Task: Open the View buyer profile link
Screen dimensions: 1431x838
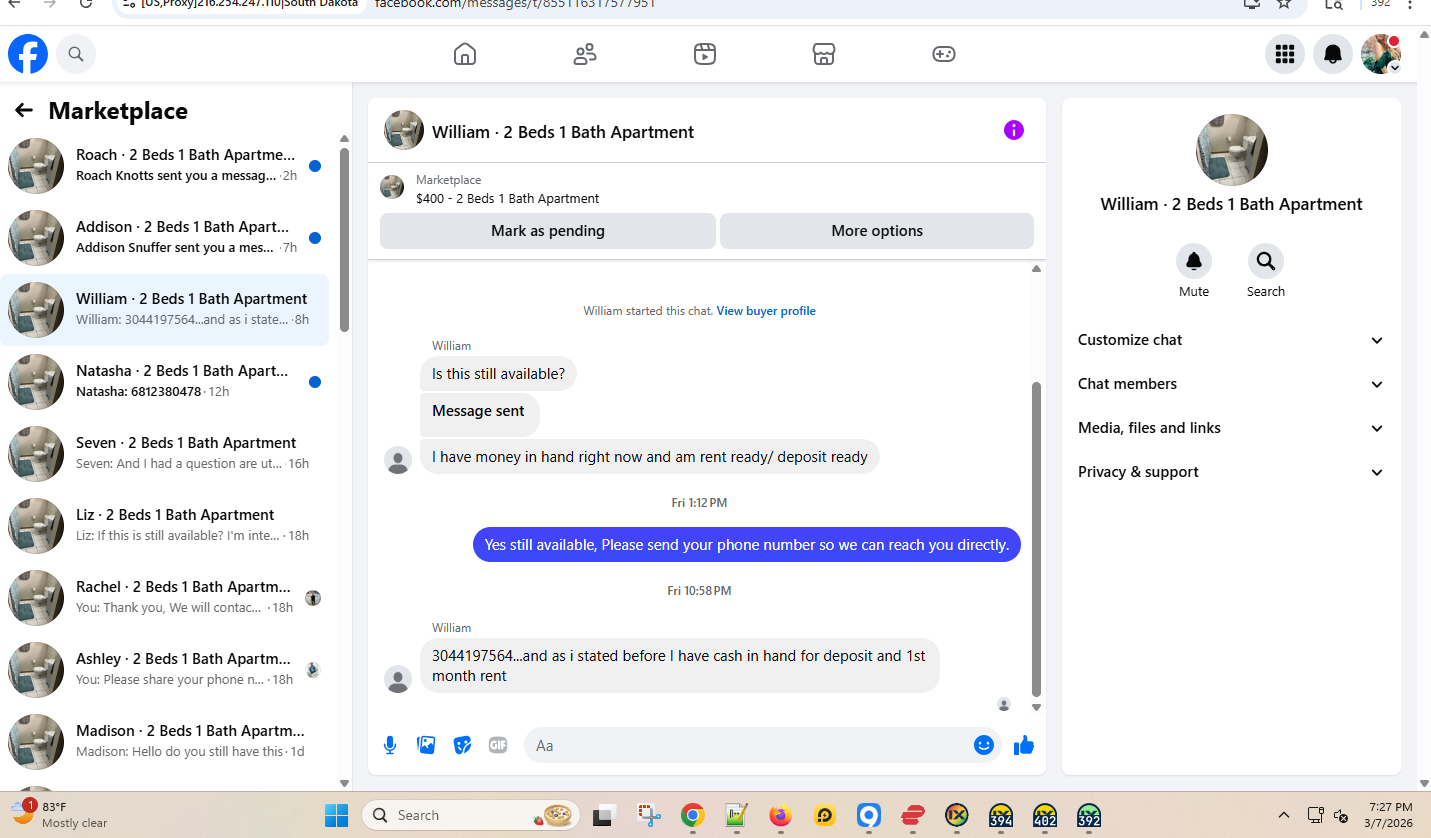Action: click(x=766, y=311)
